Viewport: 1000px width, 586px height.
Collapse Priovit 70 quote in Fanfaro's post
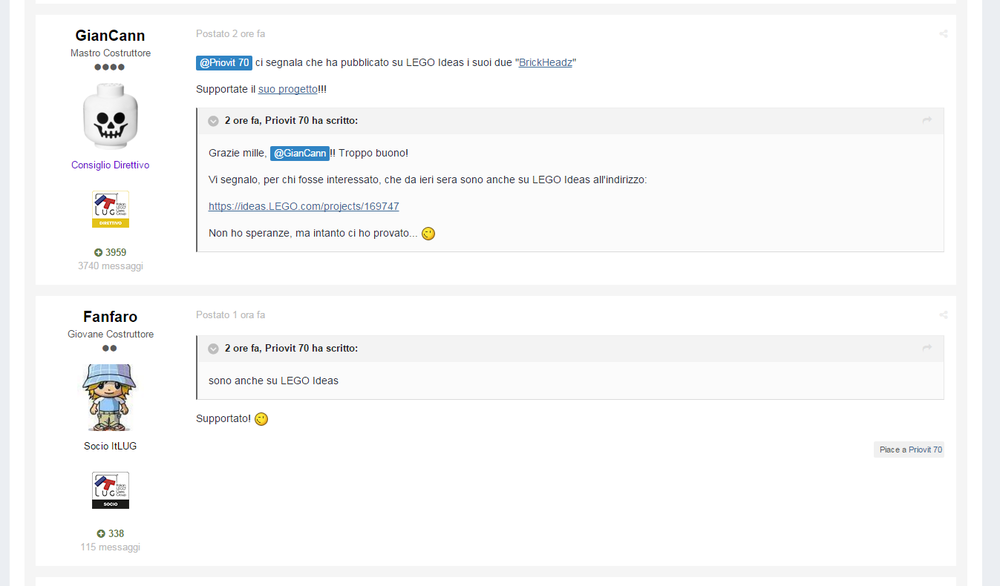[214, 348]
